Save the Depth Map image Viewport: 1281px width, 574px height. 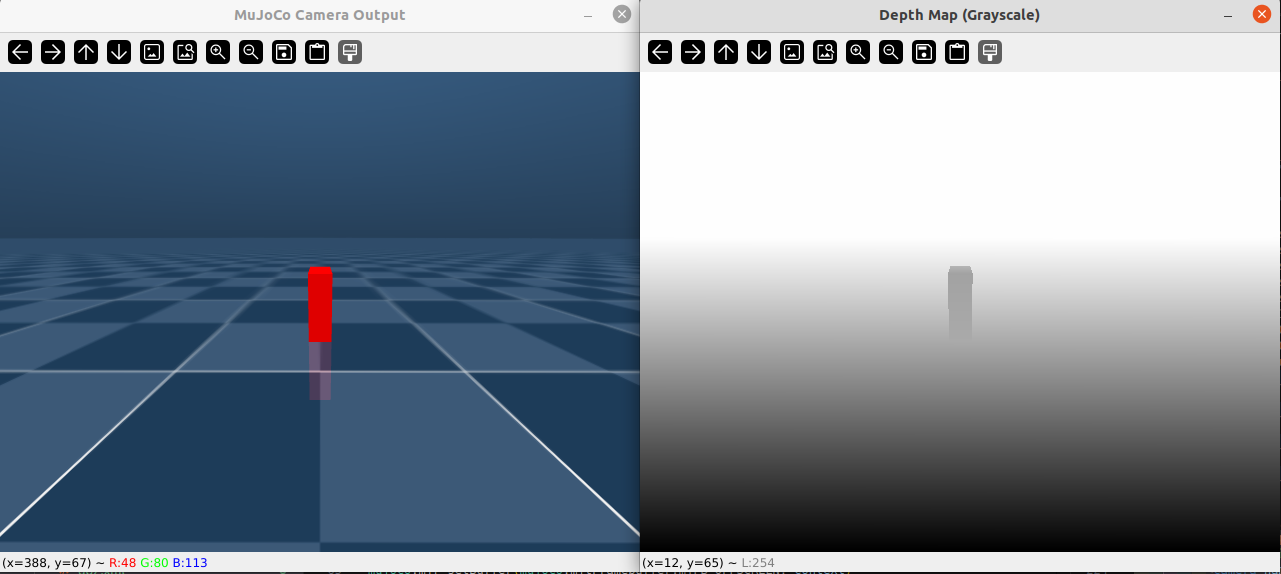click(x=924, y=52)
